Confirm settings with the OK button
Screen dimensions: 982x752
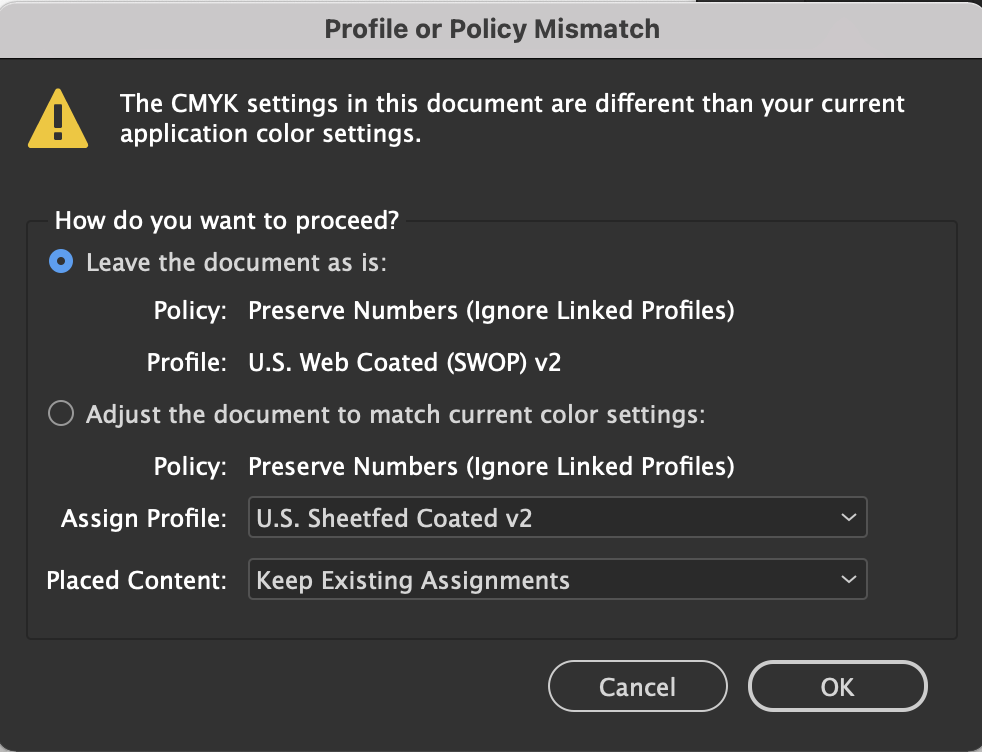pos(837,686)
